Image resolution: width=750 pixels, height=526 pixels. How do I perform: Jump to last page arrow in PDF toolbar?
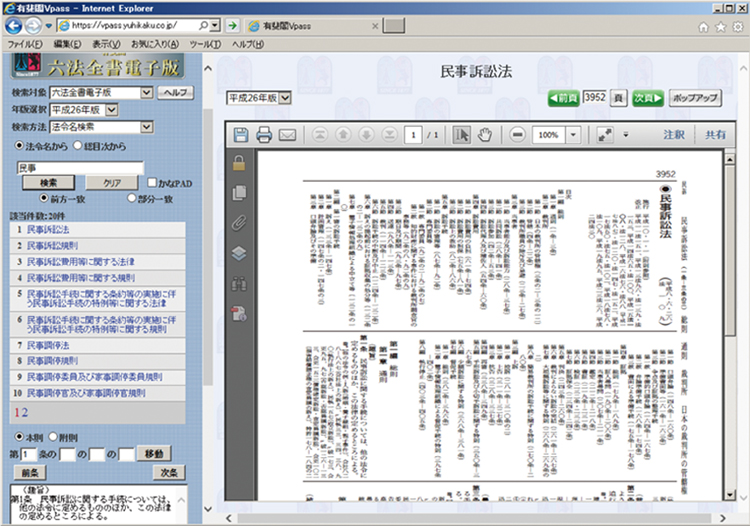coord(389,135)
